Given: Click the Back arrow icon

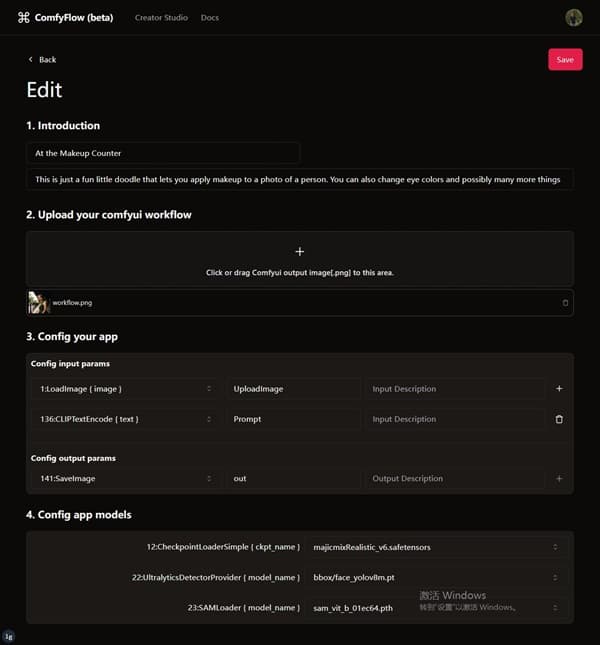Looking at the screenshot, I should tap(30, 60).
